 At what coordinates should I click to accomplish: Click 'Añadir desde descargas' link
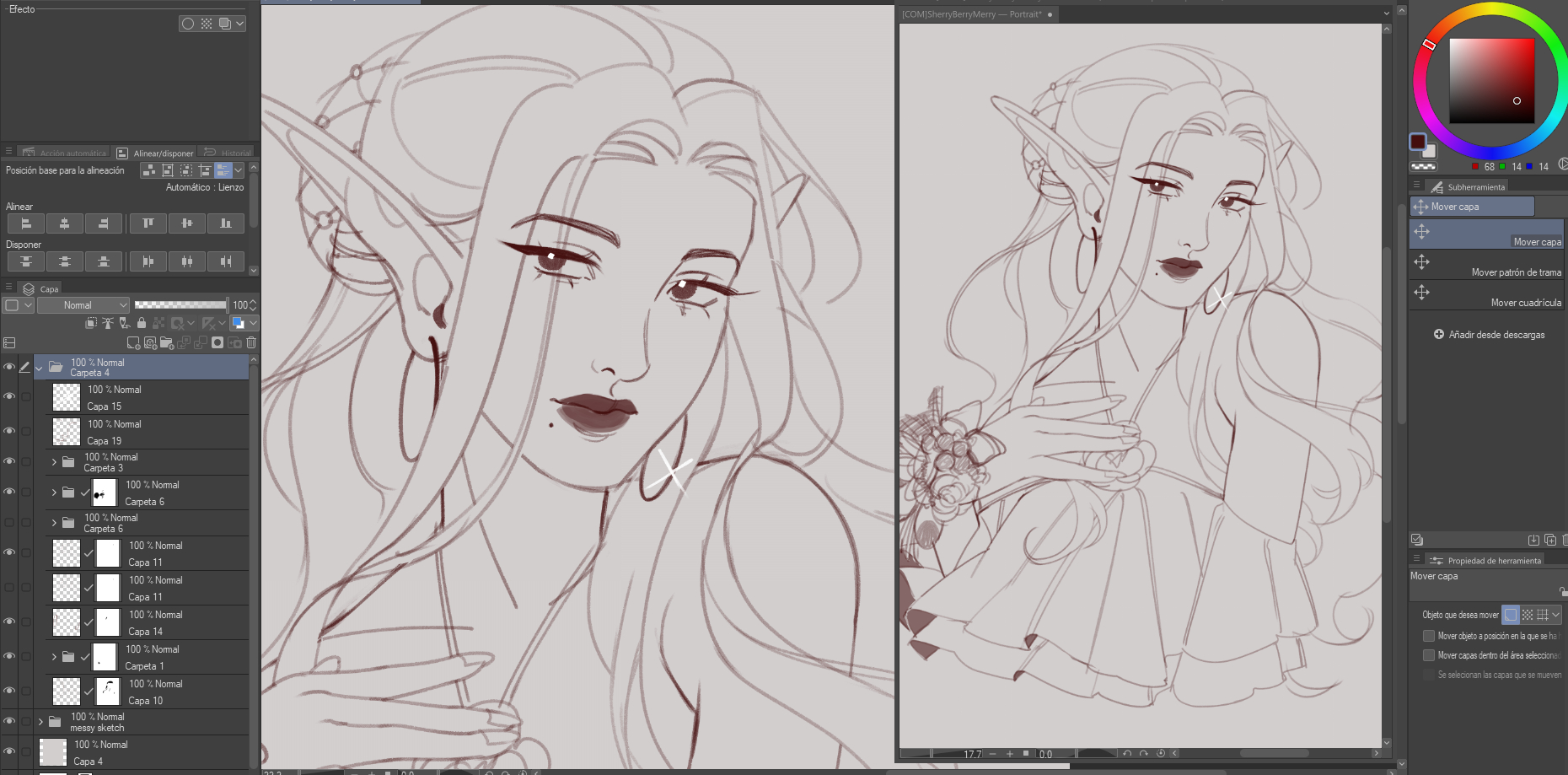click(x=1490, y=335)
